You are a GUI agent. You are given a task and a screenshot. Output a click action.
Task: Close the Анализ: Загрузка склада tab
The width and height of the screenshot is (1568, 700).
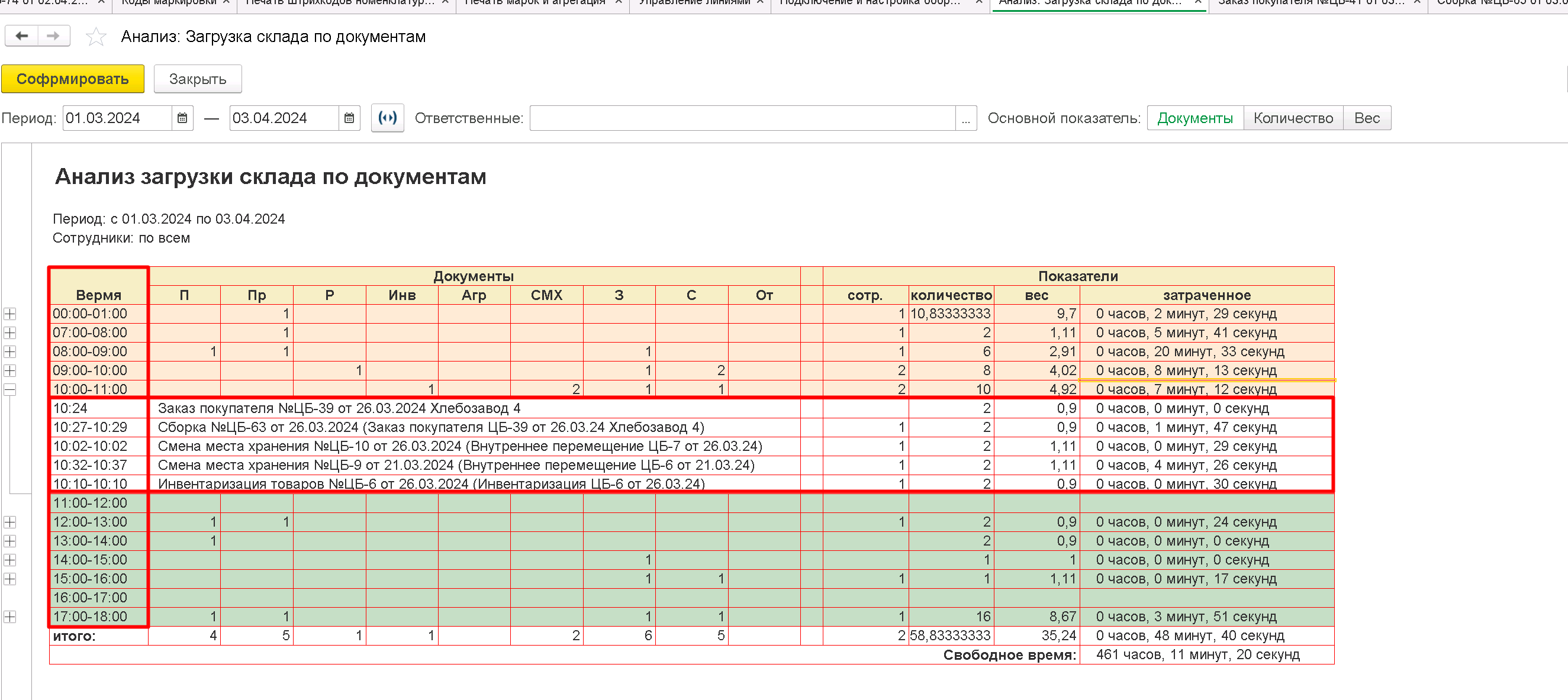(x=1197, y=2)
